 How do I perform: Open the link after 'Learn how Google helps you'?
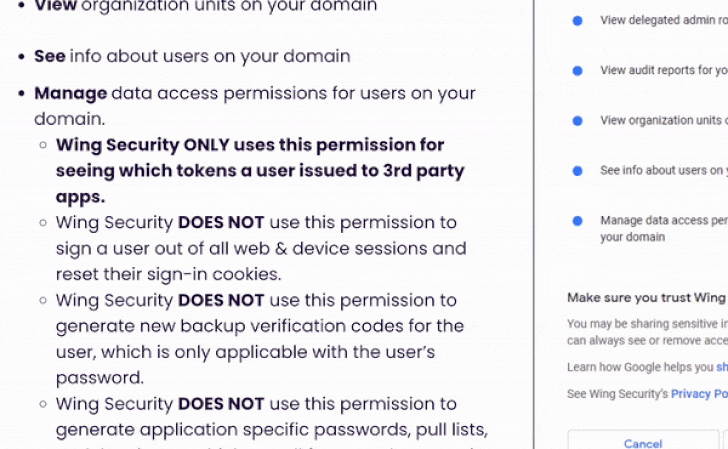click(x=721, y=367)
